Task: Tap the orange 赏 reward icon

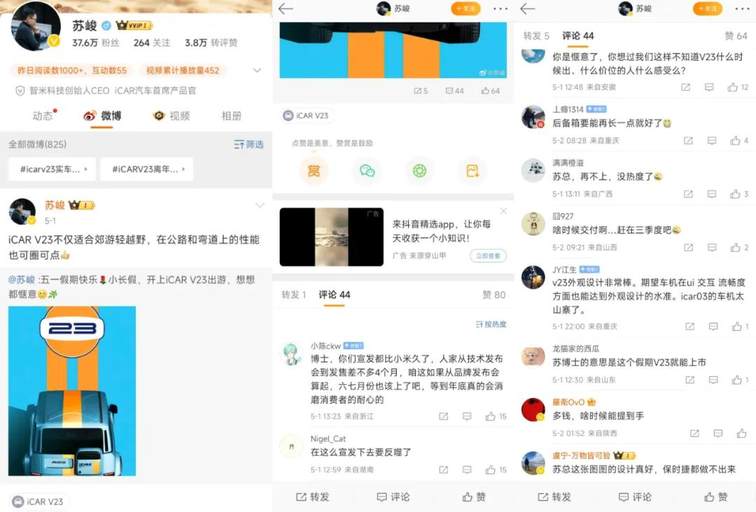Action: tap(314, 171)
